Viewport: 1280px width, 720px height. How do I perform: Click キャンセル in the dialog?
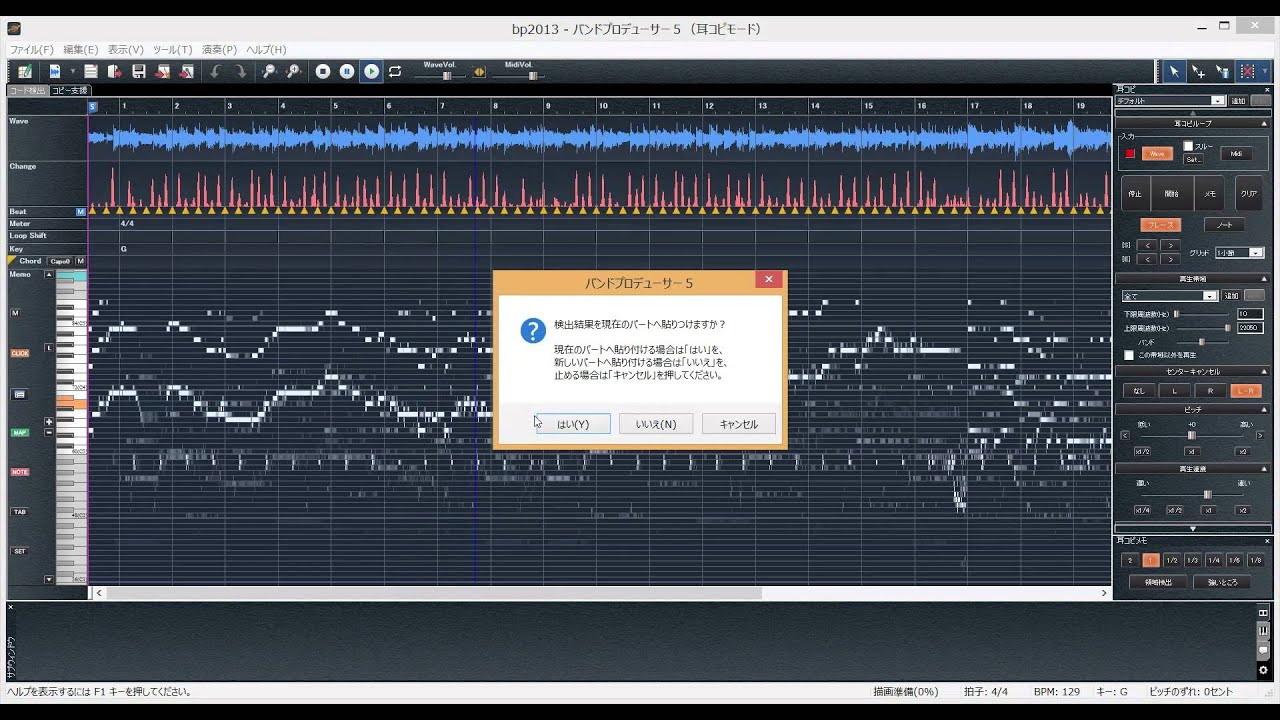click(739, 424)
